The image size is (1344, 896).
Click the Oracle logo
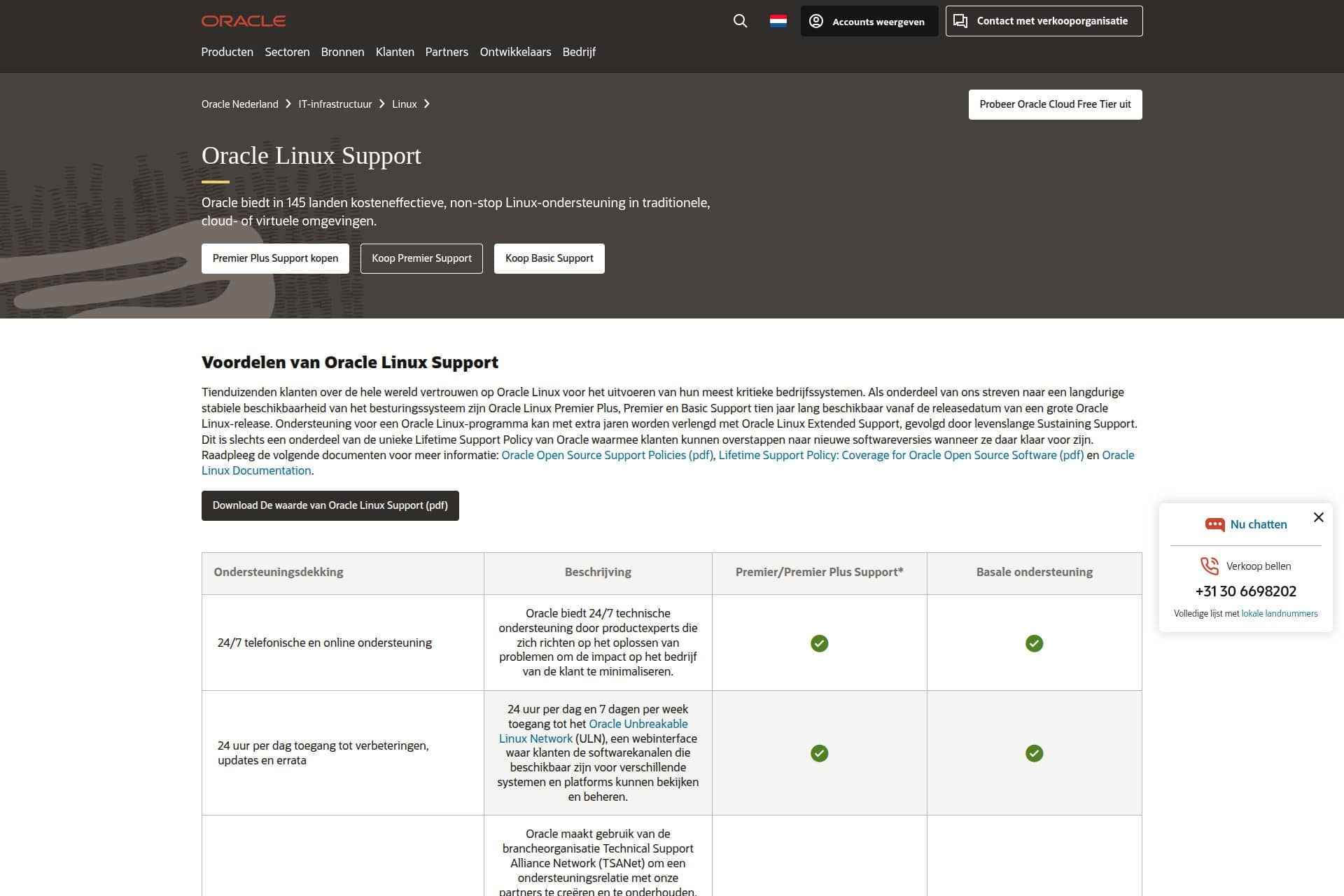(x=244, y=21)
